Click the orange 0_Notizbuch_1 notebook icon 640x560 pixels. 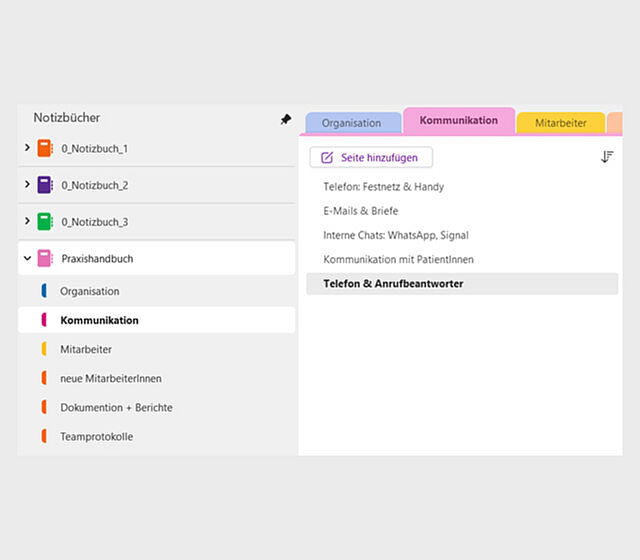pos(44,148)
